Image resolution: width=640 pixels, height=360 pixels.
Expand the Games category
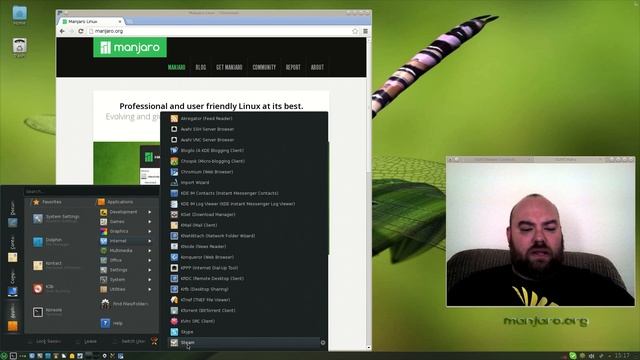[x=126, y=222]
